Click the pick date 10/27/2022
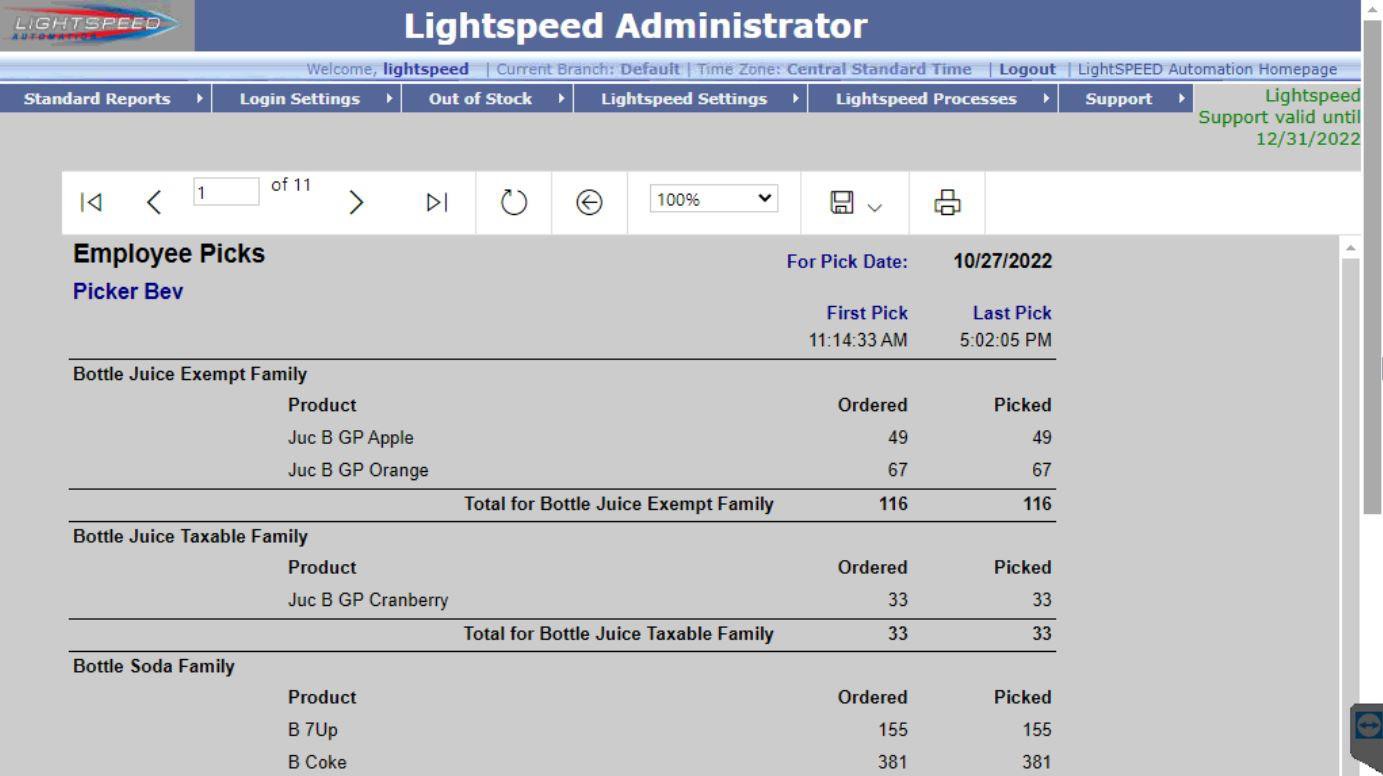1383x776 pixels. (1003, 262)
